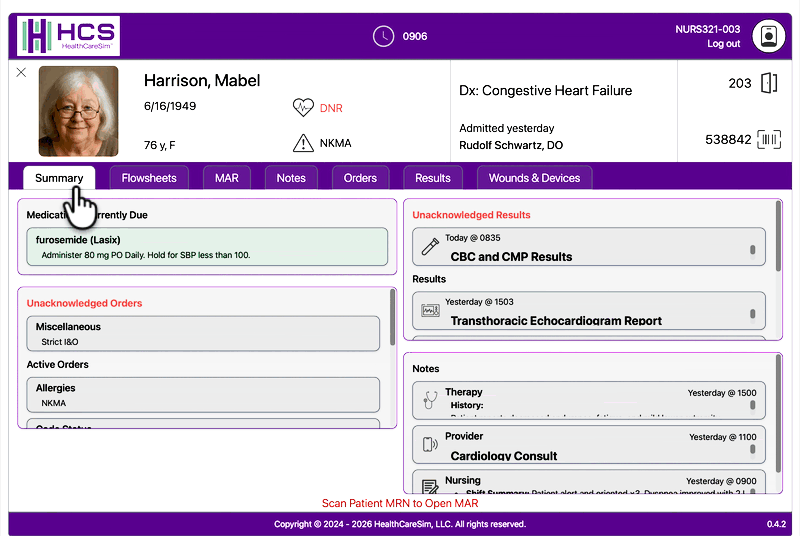The image size is (800, 536).
Task: Open the furosemide (Lasix) medication card
Action: (206, 247)
